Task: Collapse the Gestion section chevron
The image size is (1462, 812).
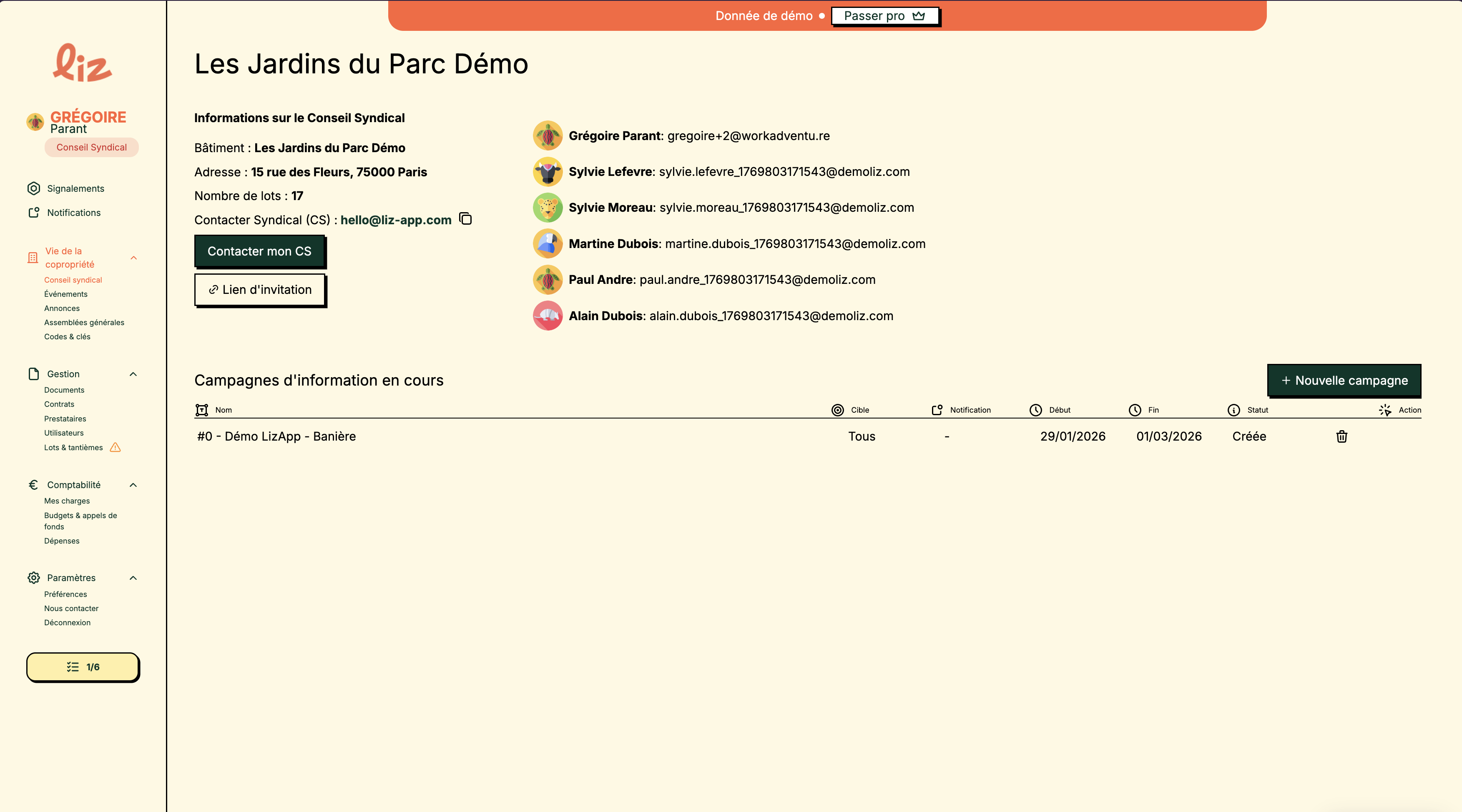Action: point(133,374)
